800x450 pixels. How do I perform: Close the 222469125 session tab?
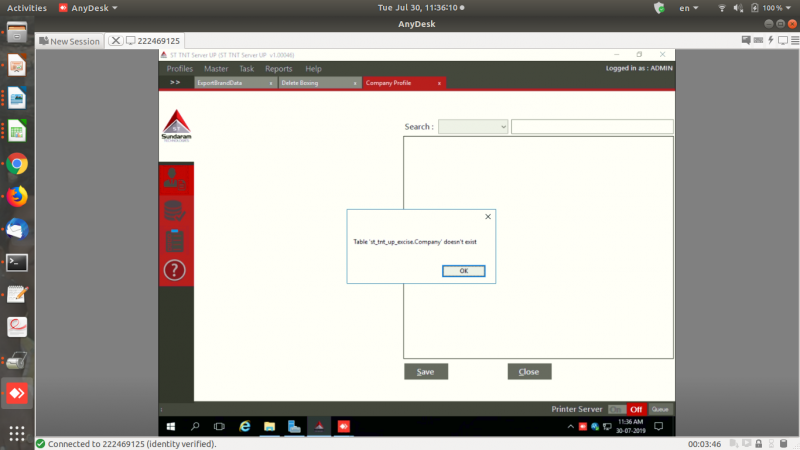(x=116, y=40)
